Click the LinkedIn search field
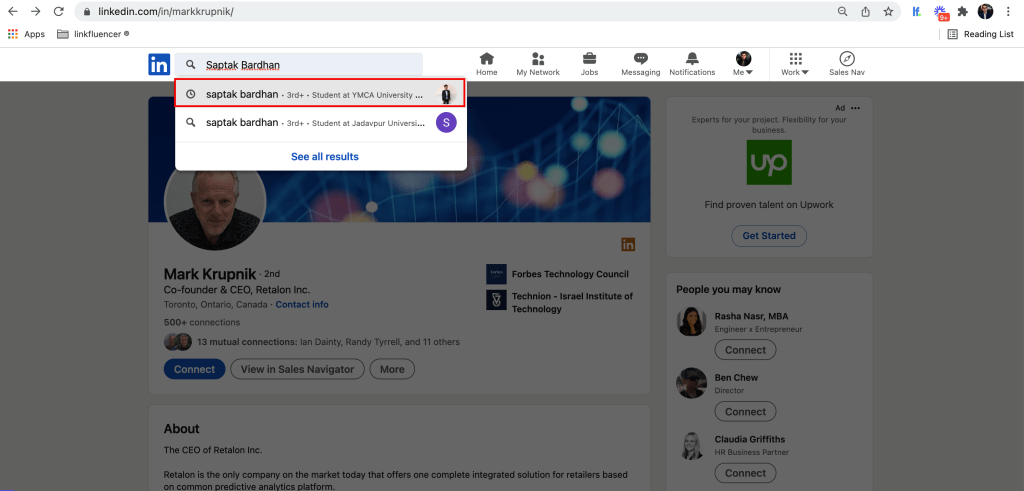Image resolution: width=1024 pixels, height=491 pixels. point(298,65)
